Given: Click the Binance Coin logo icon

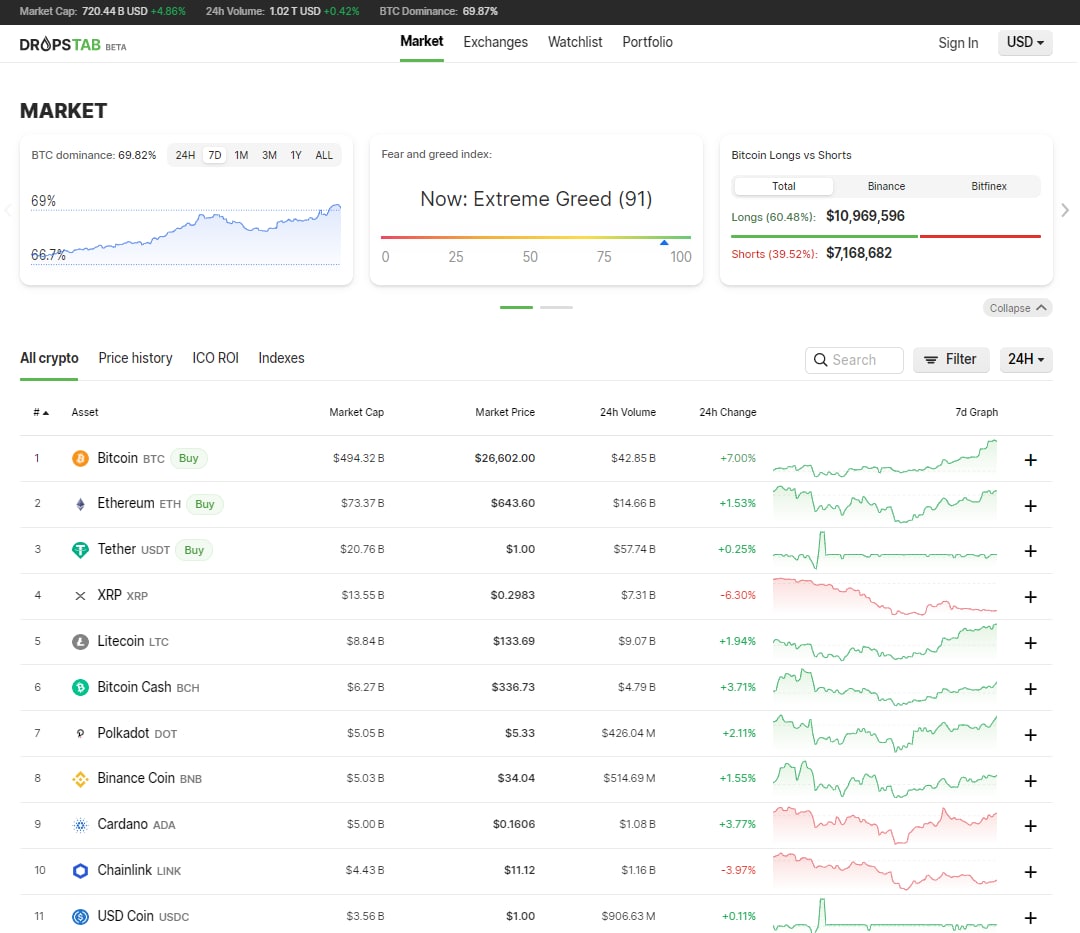Looking at the screenshot, I should point(80,779).
